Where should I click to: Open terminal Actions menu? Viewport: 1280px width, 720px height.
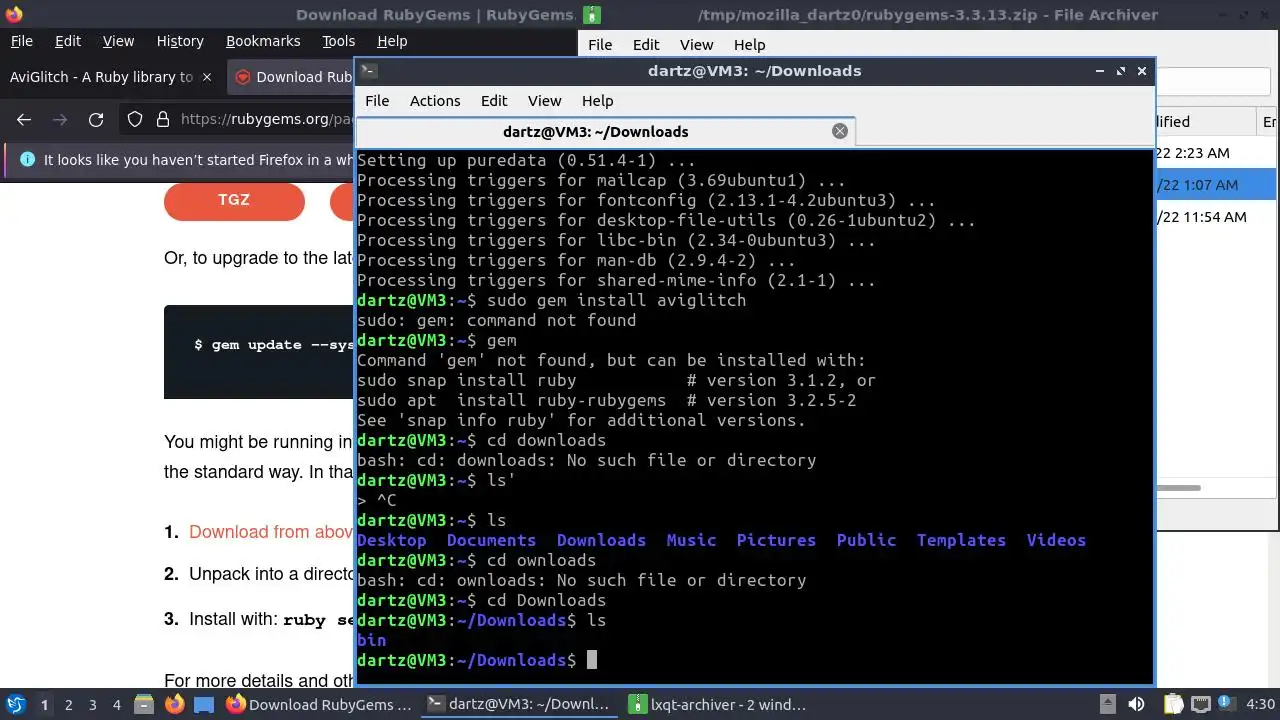435,101
